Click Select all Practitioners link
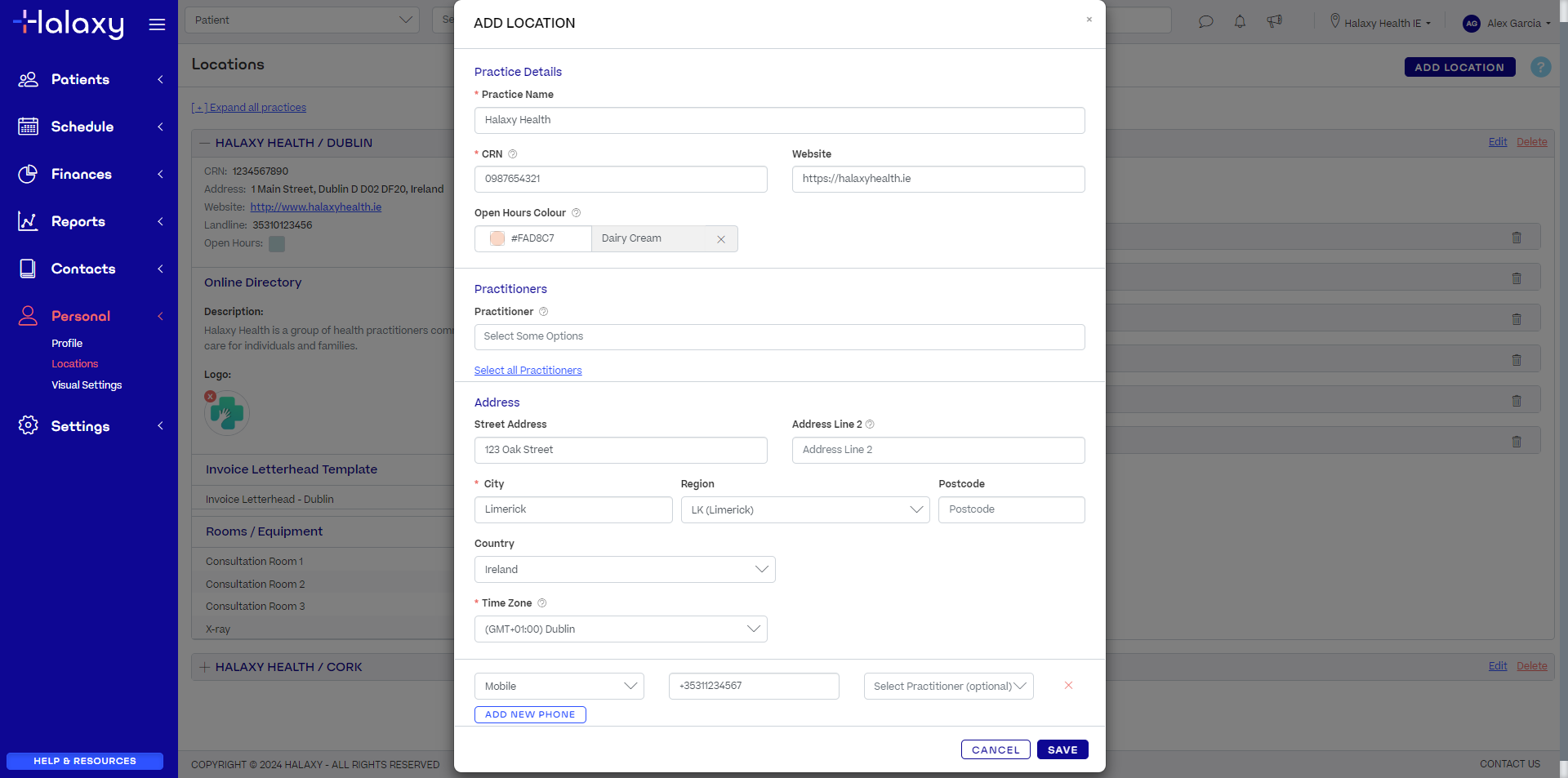Viewport: 1568px width, 778px height. [x=528, y=371]
